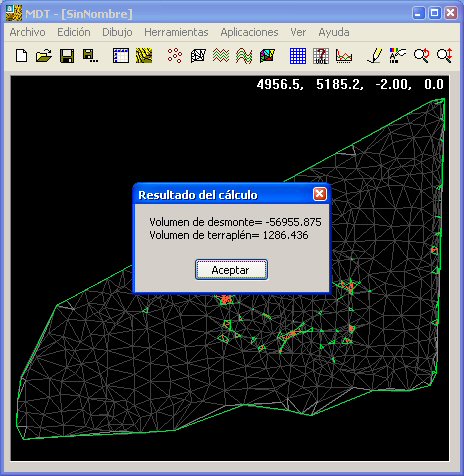Click the pencil drawing tool icon

click(x=375, y=56)
